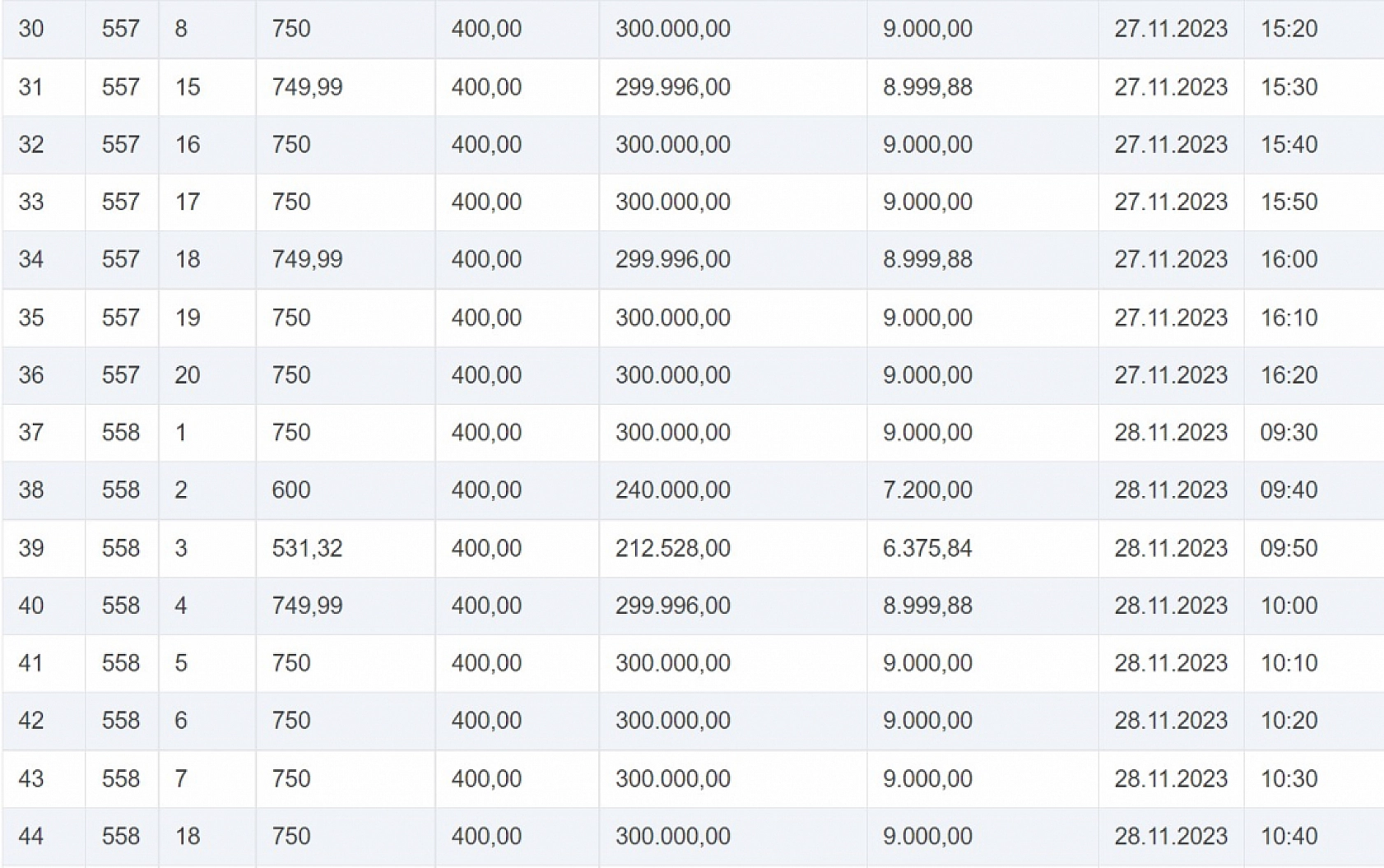This screenshot has width=1384, height=868.
Task: Click the 7.200,00 value cell
Action: point(927,490)
